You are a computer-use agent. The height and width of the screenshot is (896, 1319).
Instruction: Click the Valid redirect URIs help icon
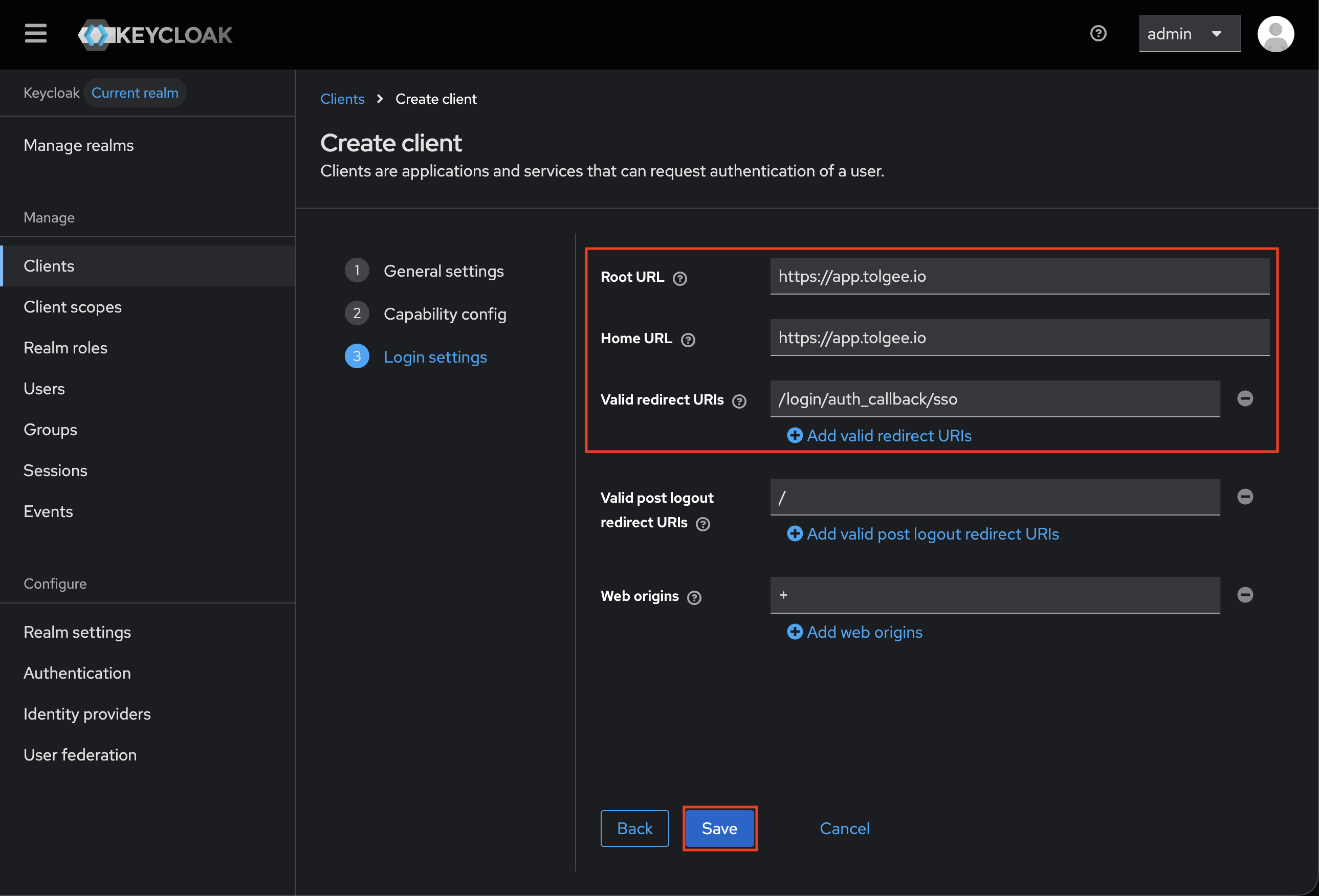738,401
